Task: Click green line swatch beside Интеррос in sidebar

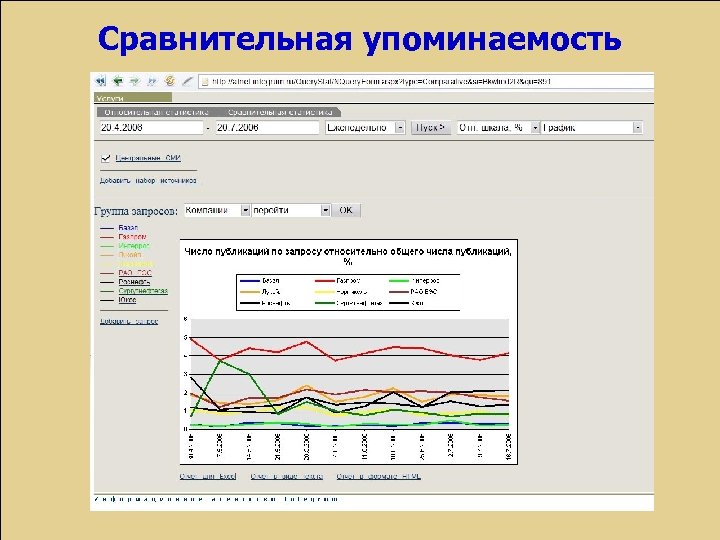Action: pyautogui.click(x=107, y=246)
